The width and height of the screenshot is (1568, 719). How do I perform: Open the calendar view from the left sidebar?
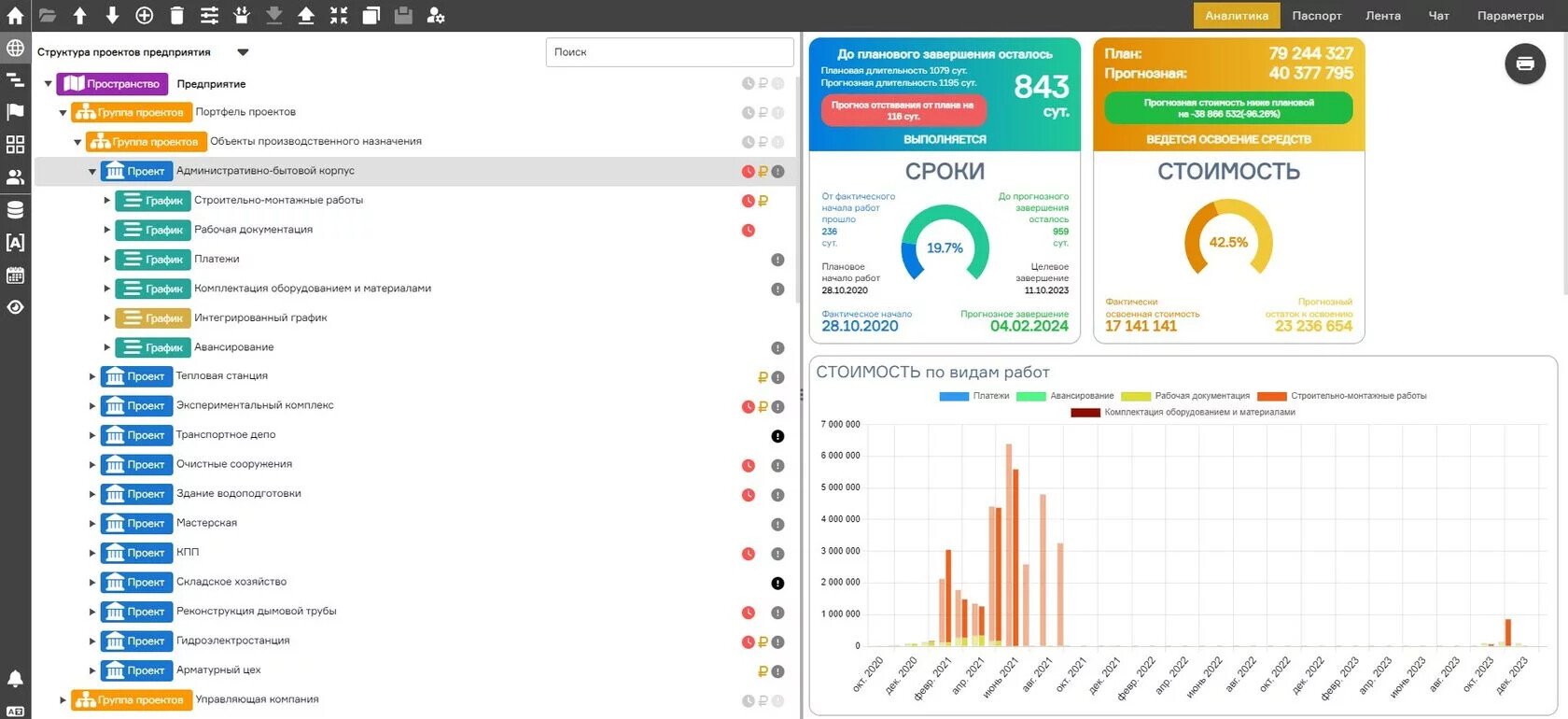[15, 275]
